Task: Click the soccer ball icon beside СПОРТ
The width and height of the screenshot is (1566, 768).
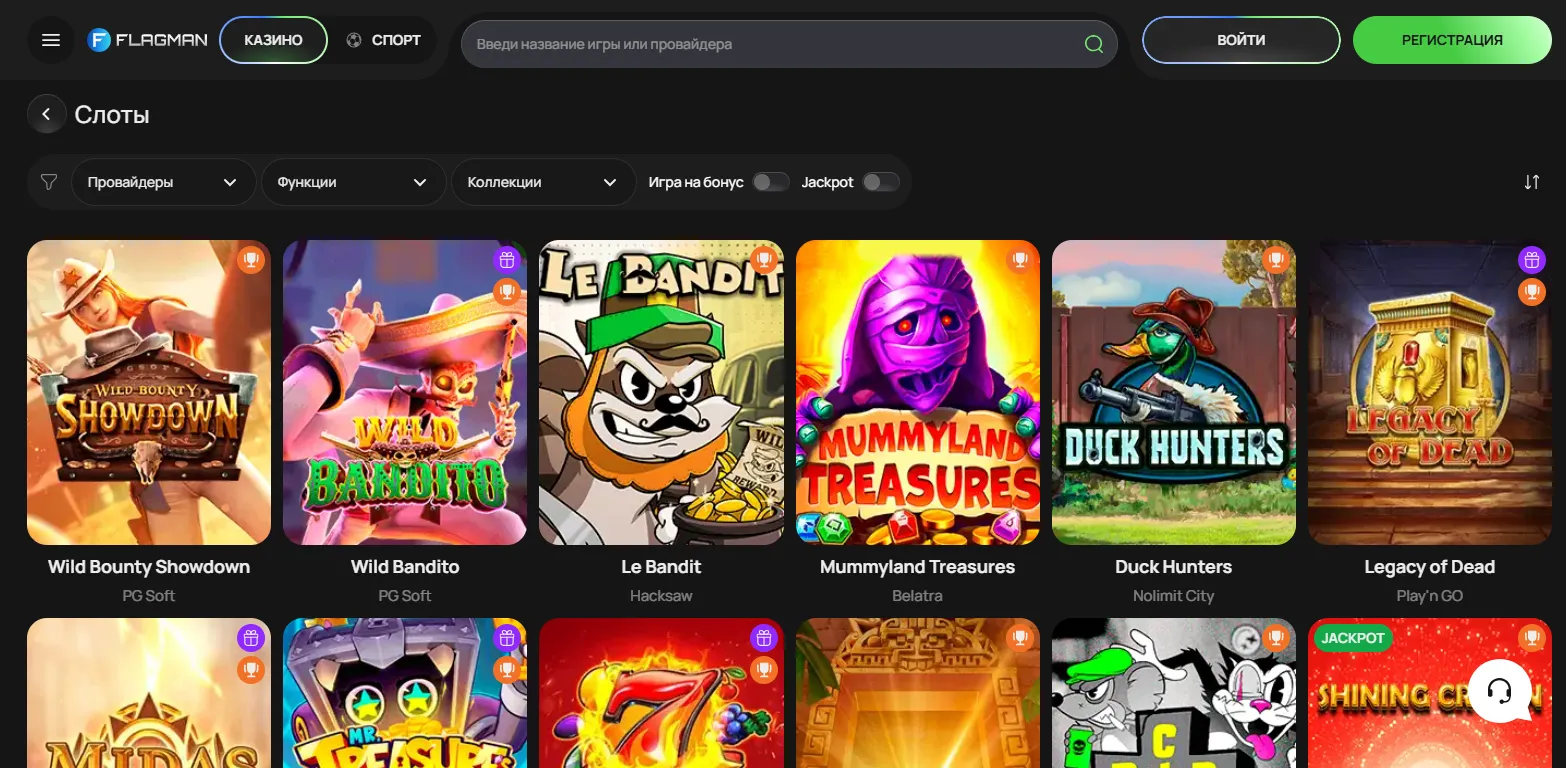Action: [353, 40]
